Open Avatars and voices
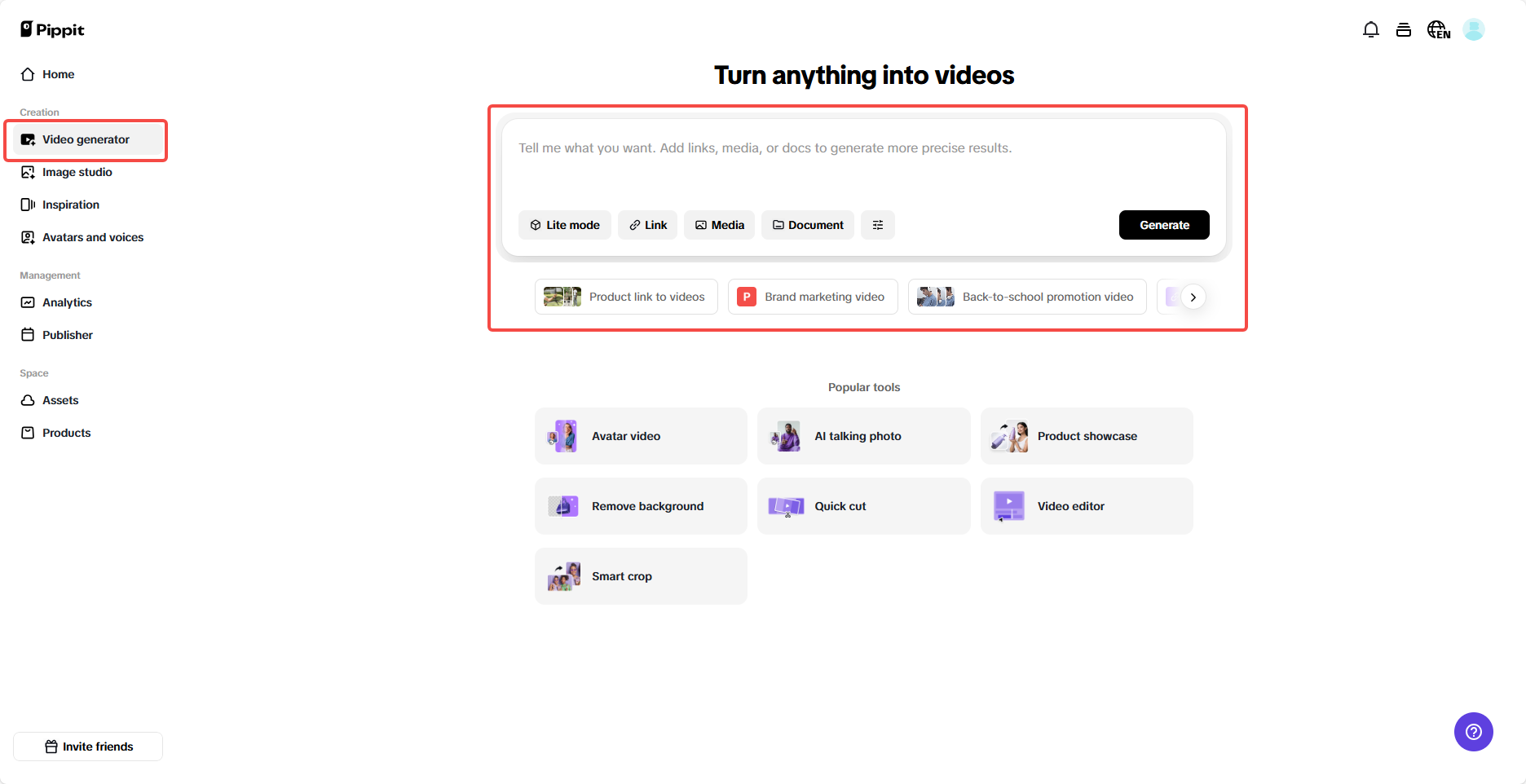 click(x=92, y=237)
